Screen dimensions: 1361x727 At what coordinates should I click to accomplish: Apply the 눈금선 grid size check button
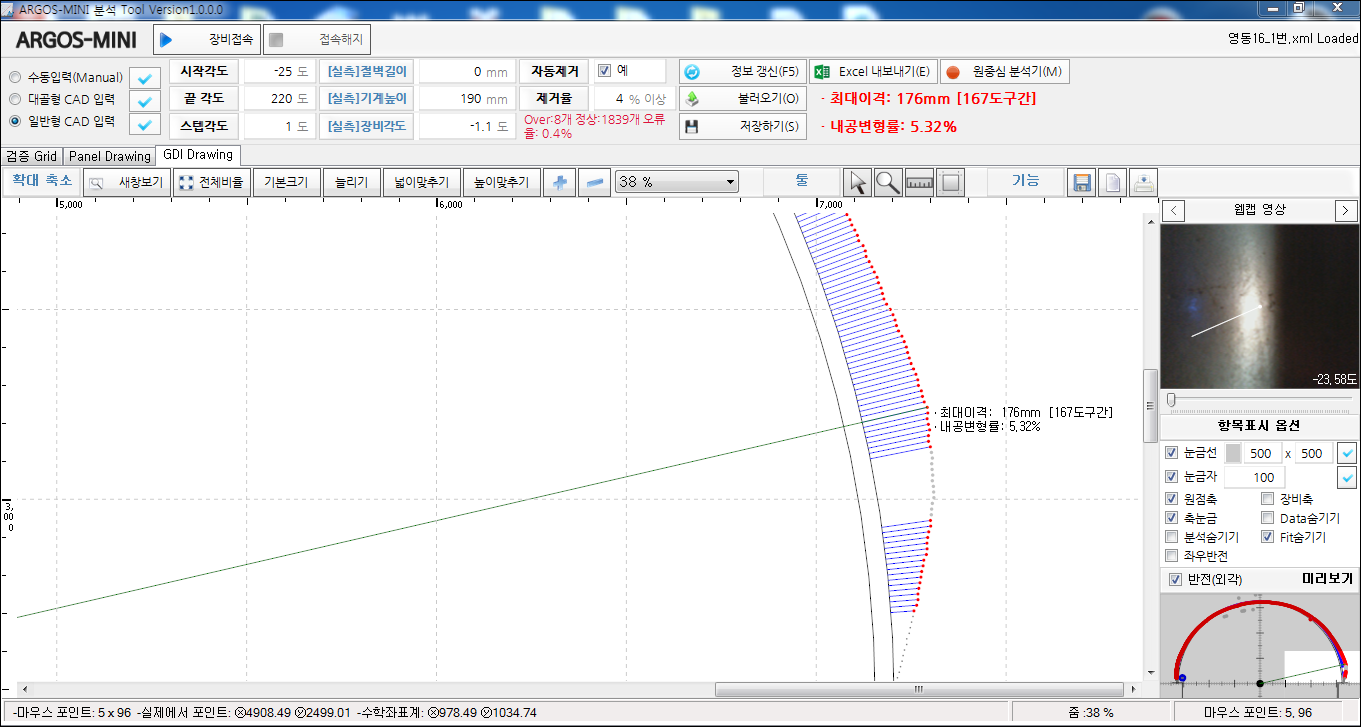1347,453
